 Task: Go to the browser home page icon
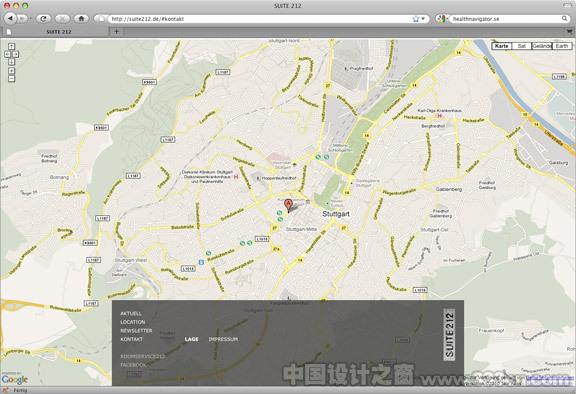(x=81, y=18)
